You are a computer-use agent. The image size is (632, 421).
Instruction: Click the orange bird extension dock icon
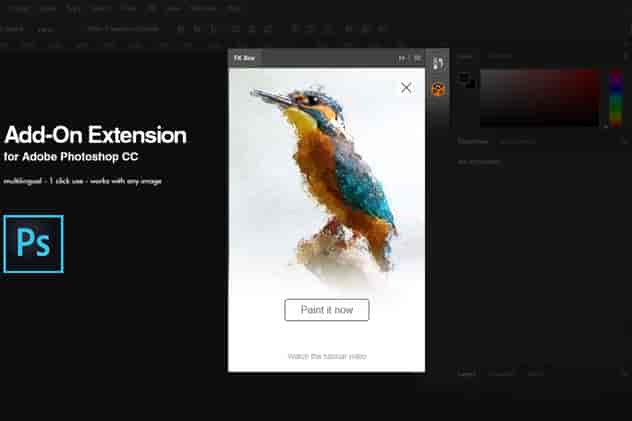(438, 88)
